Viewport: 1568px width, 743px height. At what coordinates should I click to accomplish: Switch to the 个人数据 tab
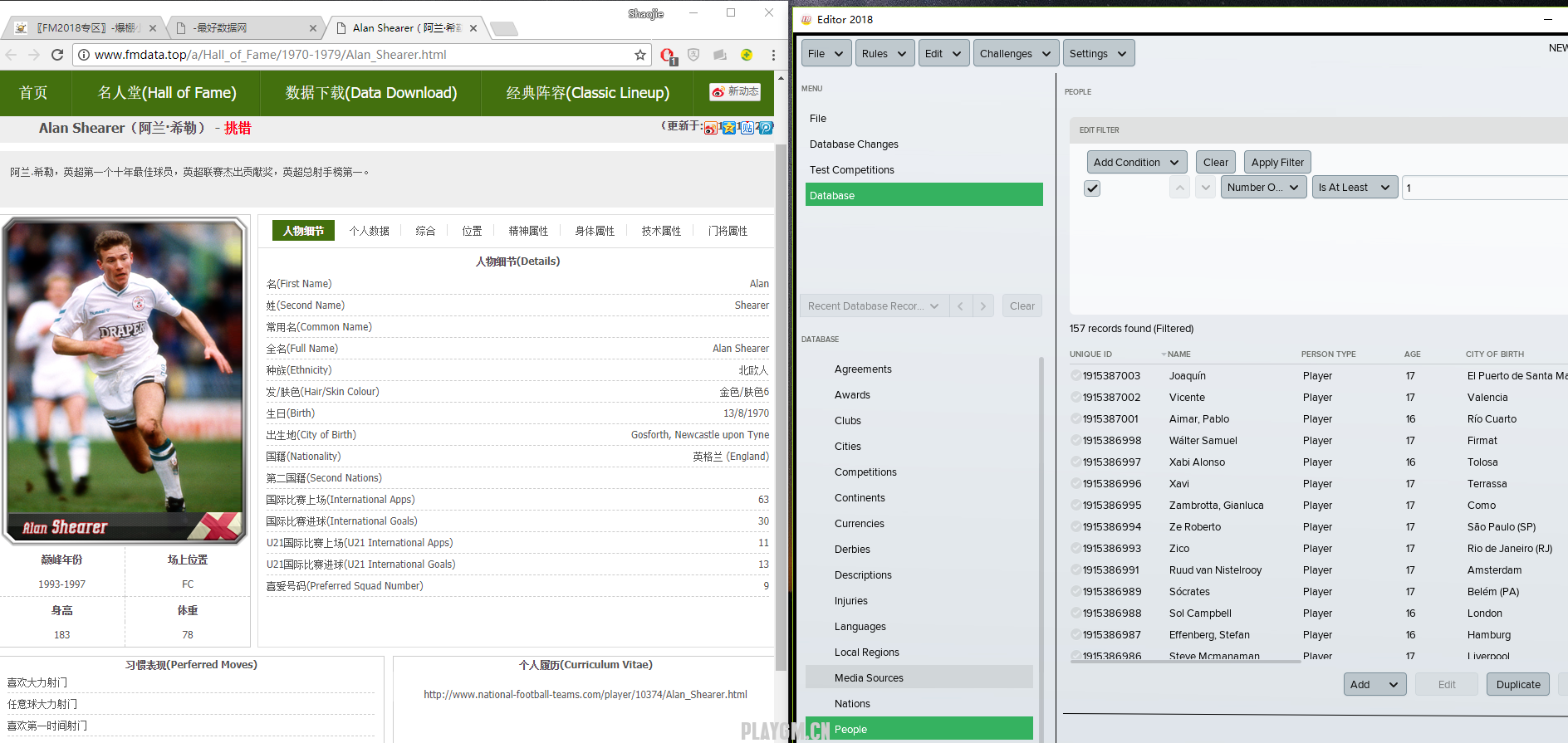(369, 231)
